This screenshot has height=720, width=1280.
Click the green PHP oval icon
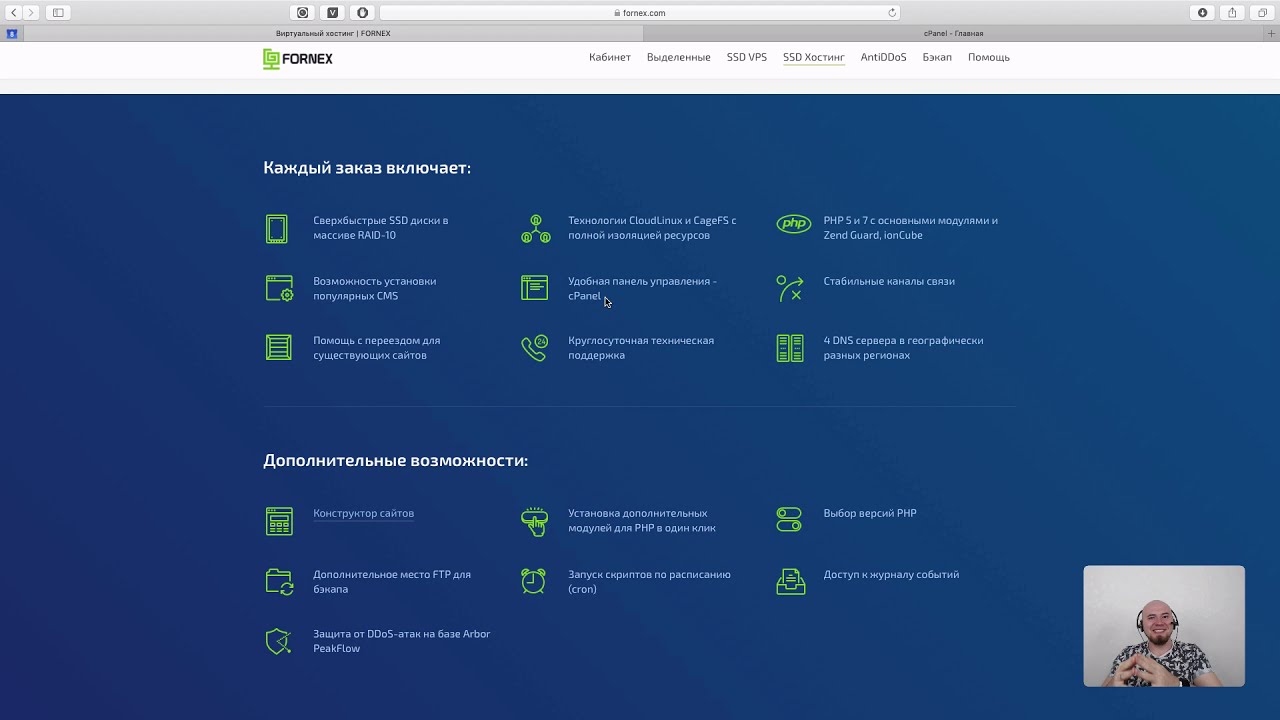[794, 224]
